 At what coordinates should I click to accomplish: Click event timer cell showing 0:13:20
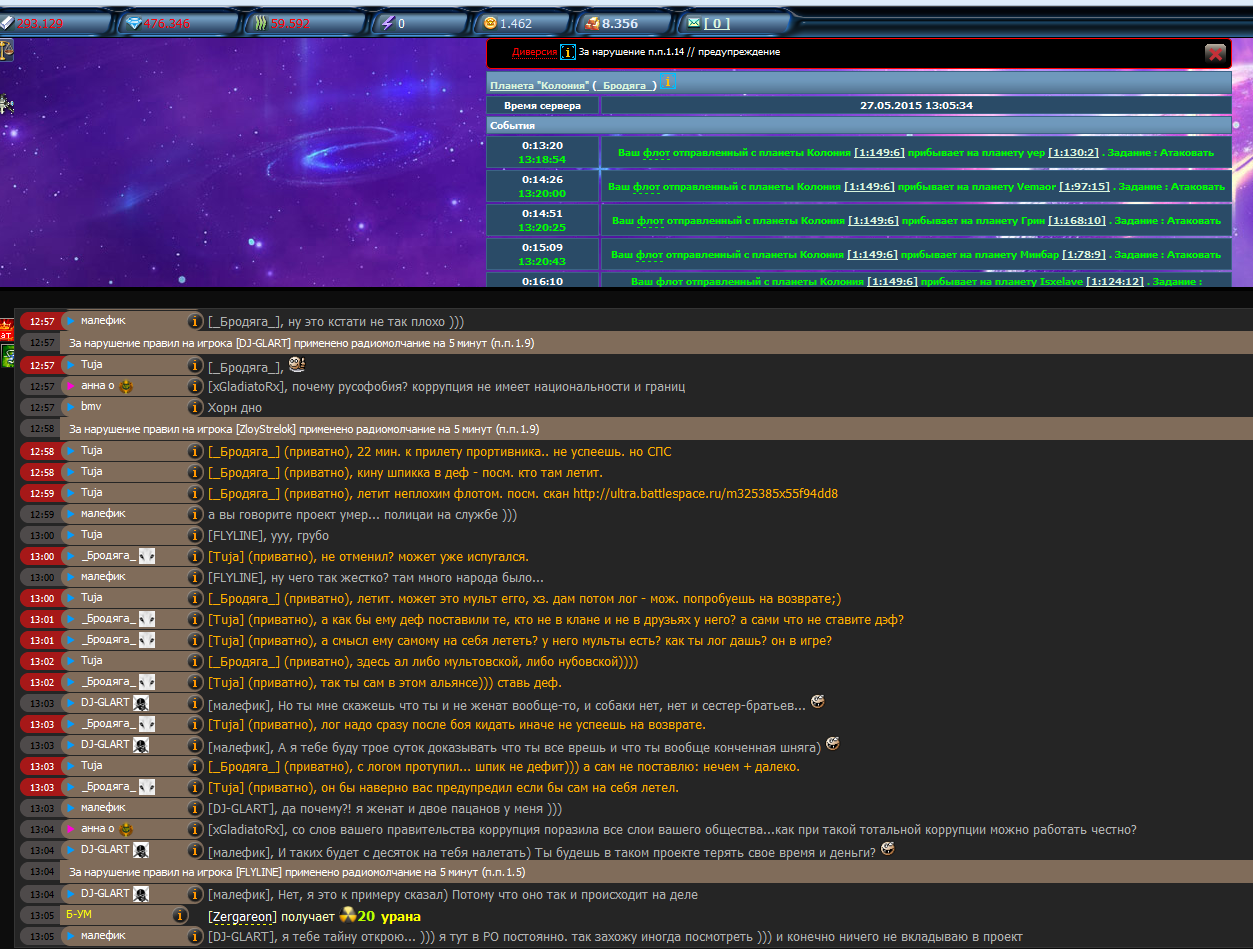click(542, 152)
